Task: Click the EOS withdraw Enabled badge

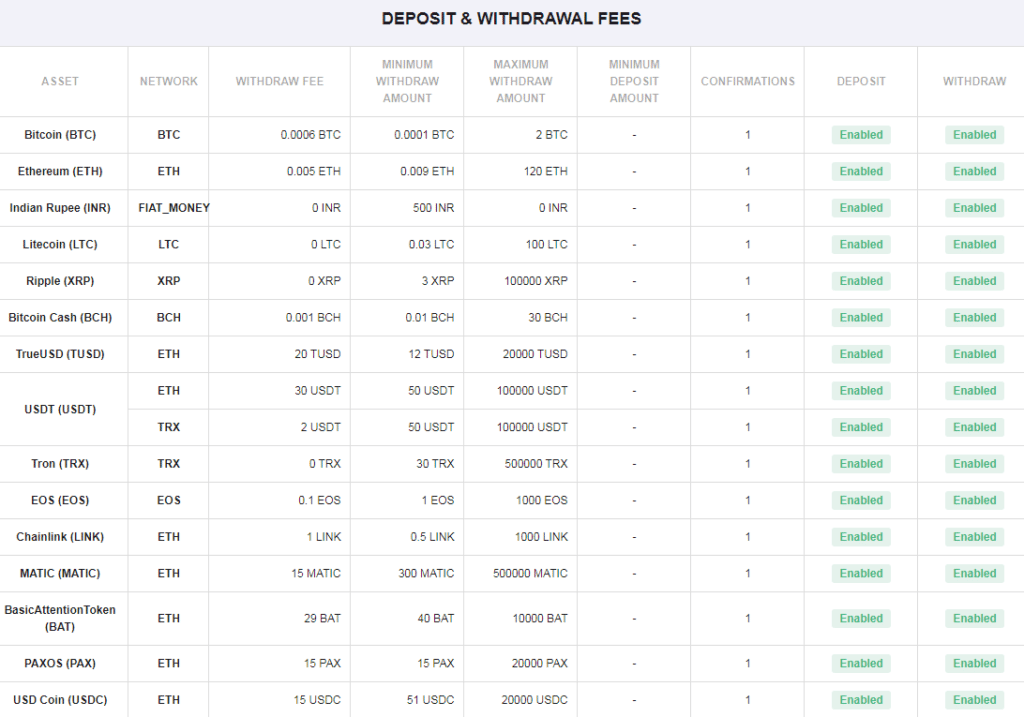Action: (974, 500)
